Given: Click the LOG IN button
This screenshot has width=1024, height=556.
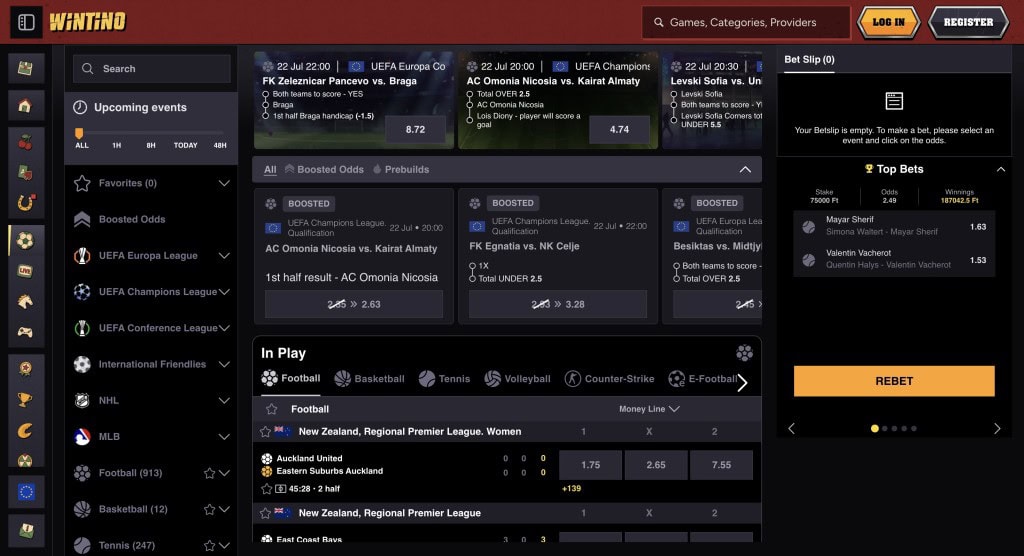Looking at the screenshot, I should (888, 22).
